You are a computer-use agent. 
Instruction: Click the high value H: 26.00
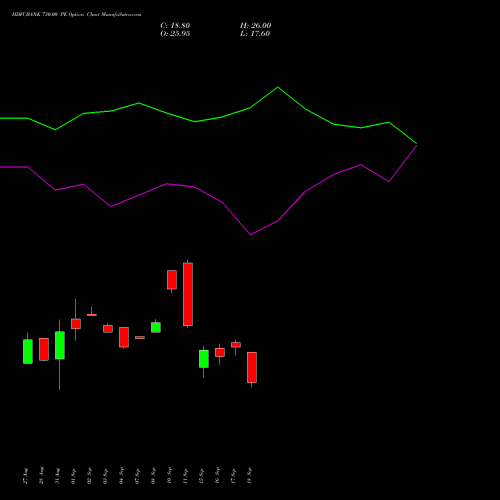point(256,26)
